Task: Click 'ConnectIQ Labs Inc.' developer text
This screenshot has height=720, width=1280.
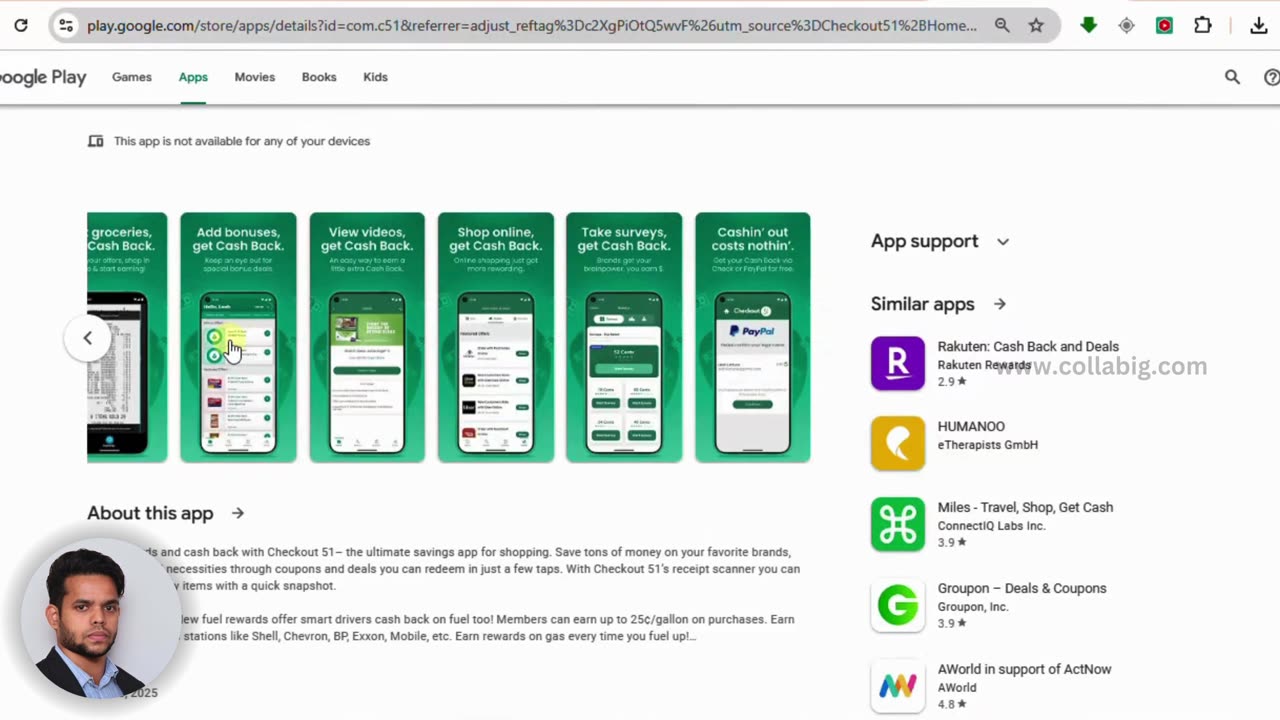Action: click(992, 526)
